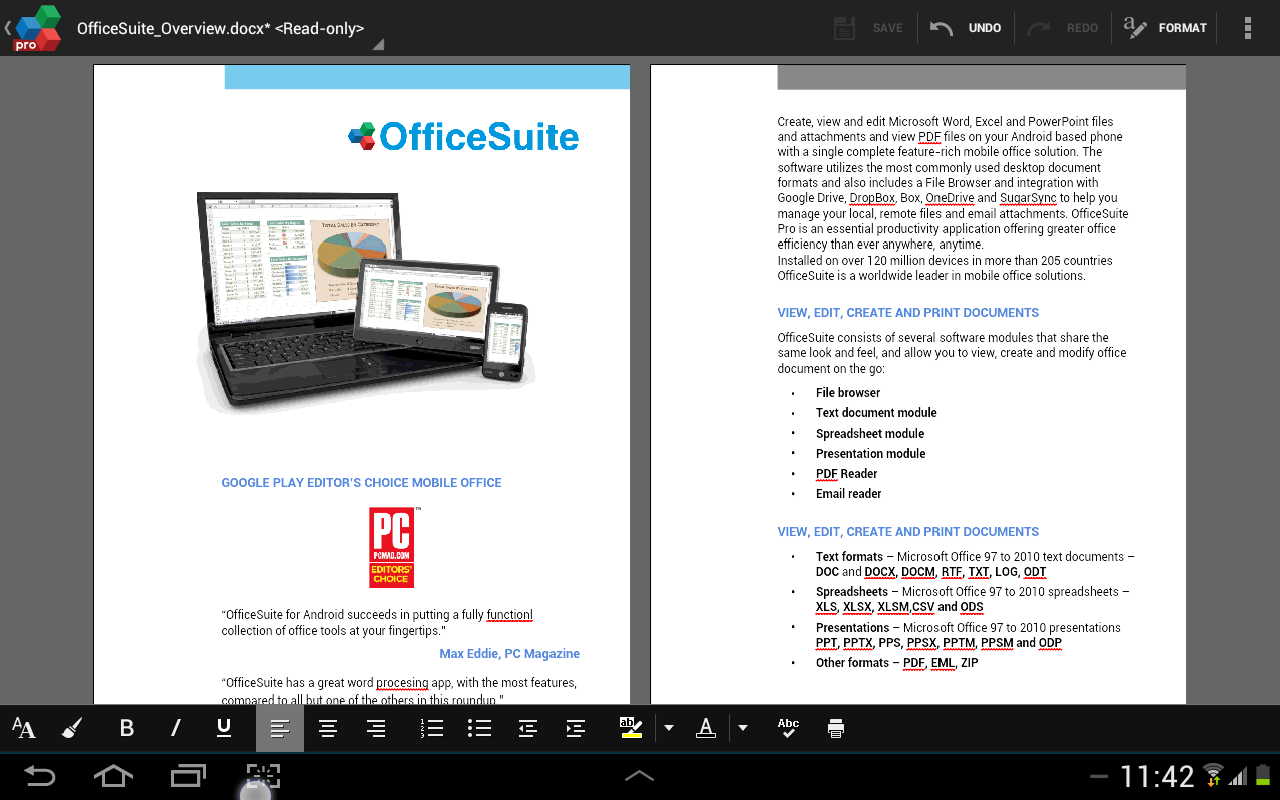Apply text highlight color
The height and width of the screenshot is (800, 1280).
631,728
